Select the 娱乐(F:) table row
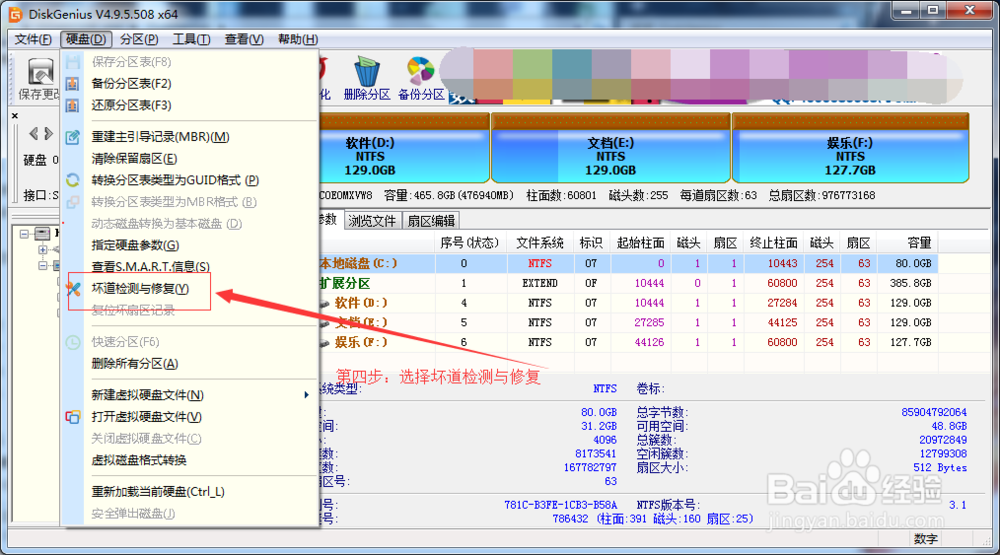Image resolution: width=1000 pixels, height=555 pixels. (x=628, y=342)
